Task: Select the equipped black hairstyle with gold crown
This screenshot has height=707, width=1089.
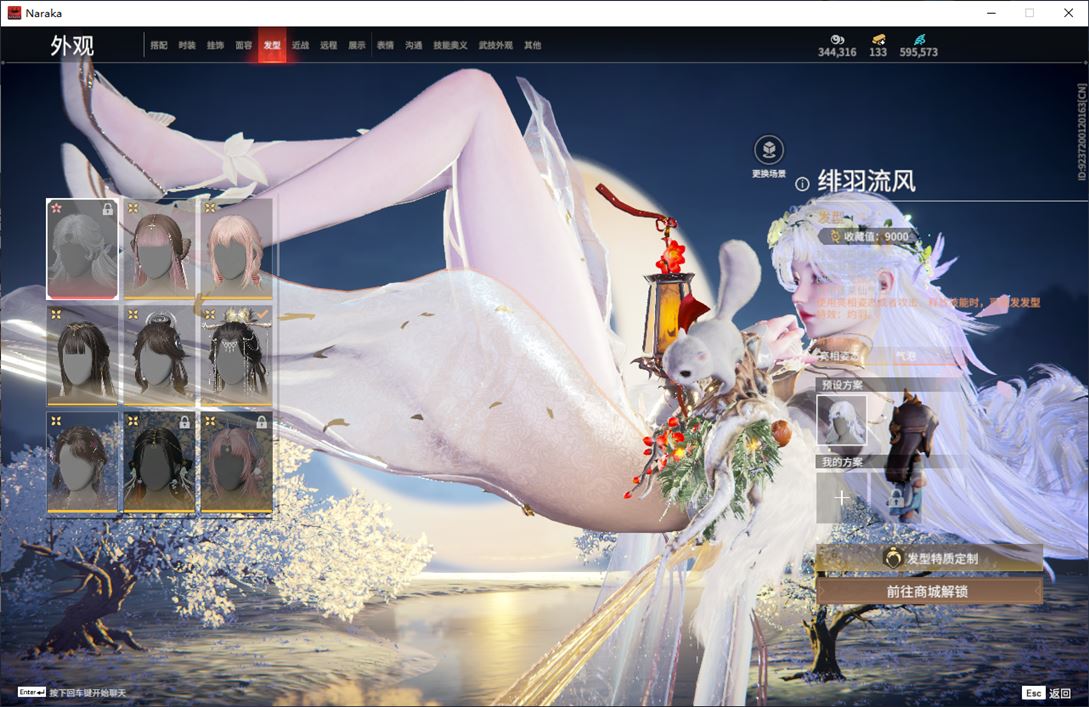Action: [236, 356]
